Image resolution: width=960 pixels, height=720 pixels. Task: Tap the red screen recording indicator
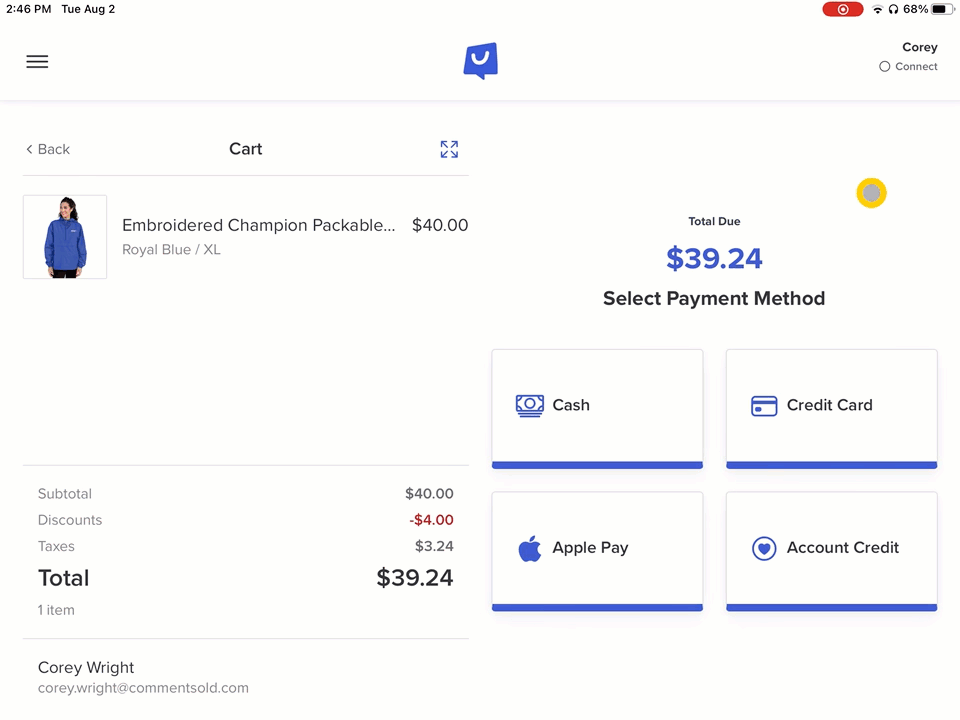pyautogui.click(x=842, y=9)
